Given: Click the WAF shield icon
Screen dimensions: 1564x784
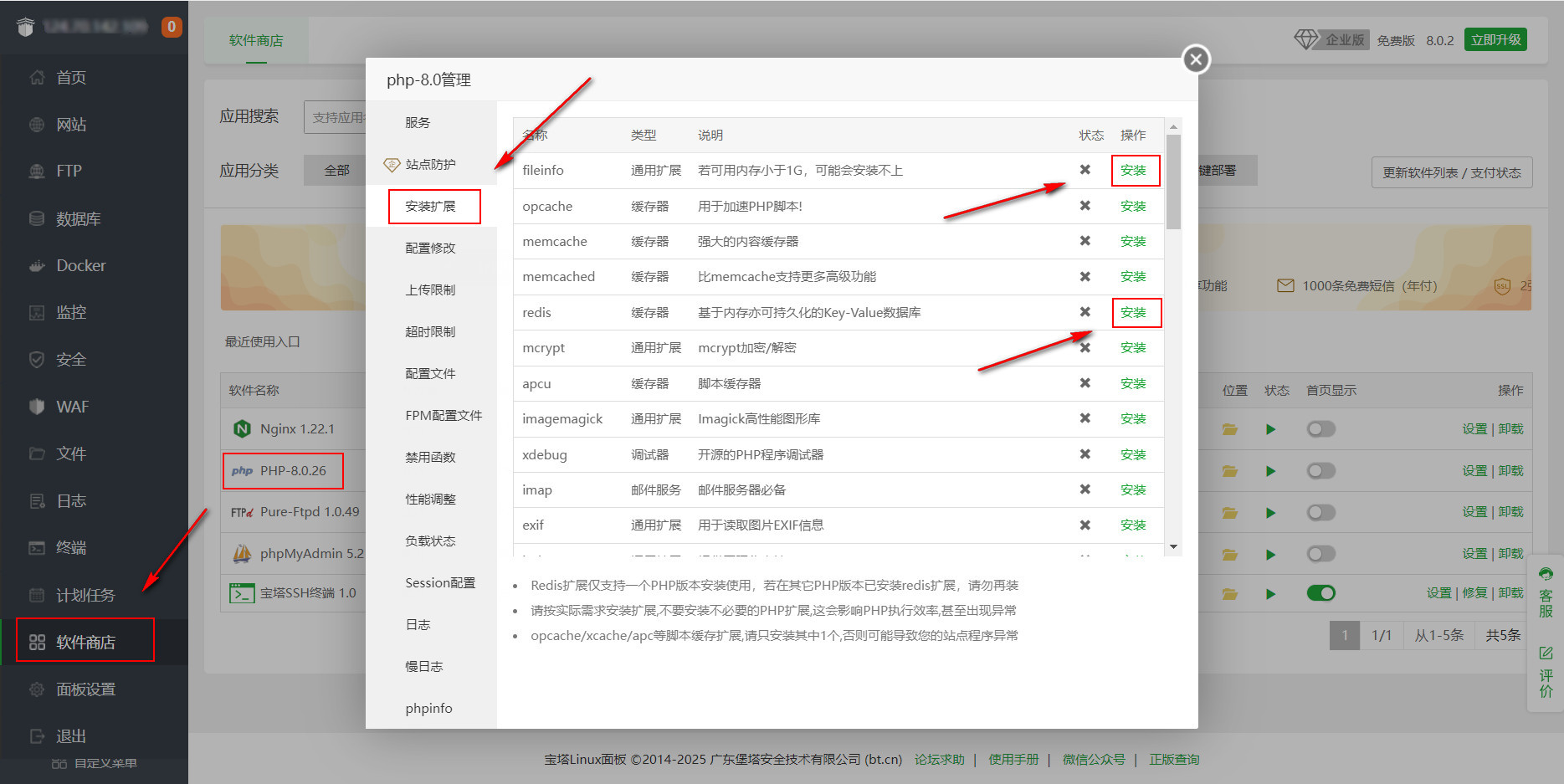Looking at the screenshot, I should (37, 407).
